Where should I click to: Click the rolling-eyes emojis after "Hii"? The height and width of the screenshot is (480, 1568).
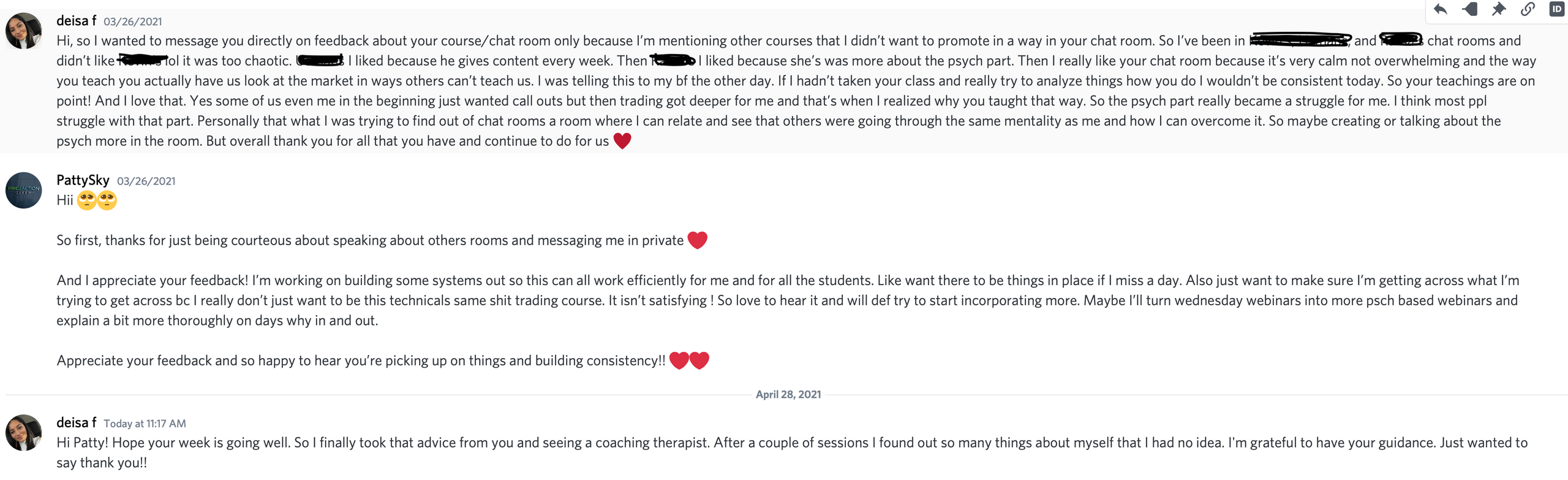pyautogui.click(x=97, y=200)
